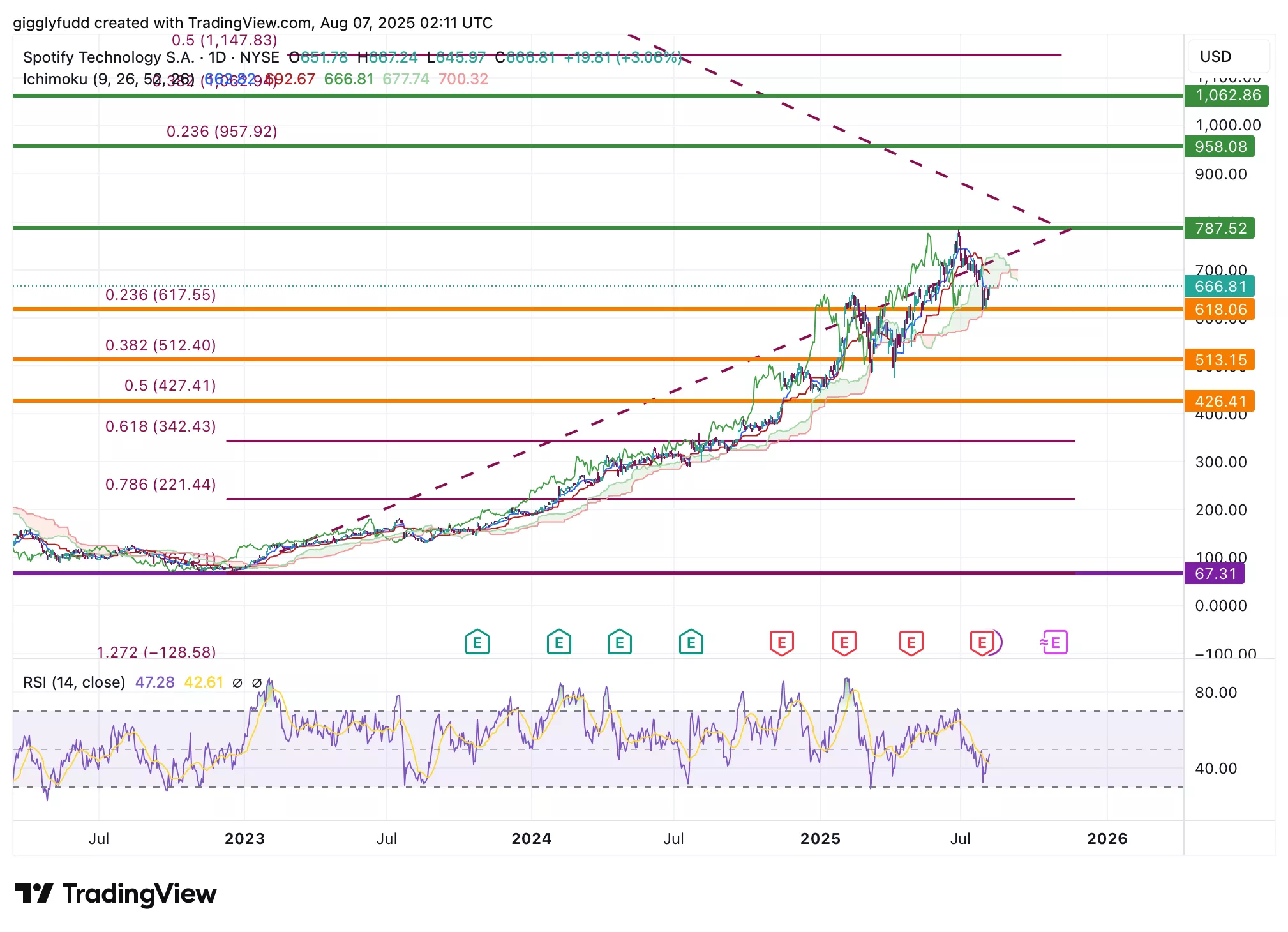Screen dimensions: 1288x932
Task: Click the purple 67.31 price label
Action: click(1215, 573)
